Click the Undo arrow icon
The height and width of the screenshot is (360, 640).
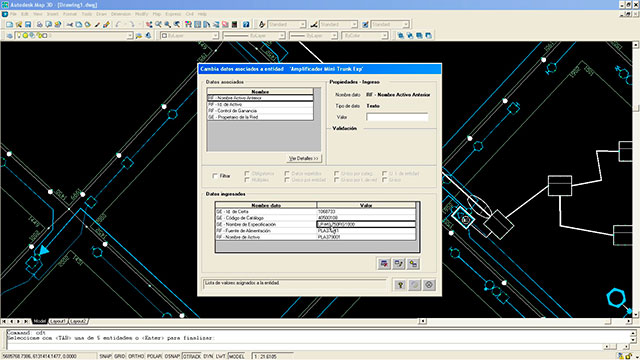118,24
